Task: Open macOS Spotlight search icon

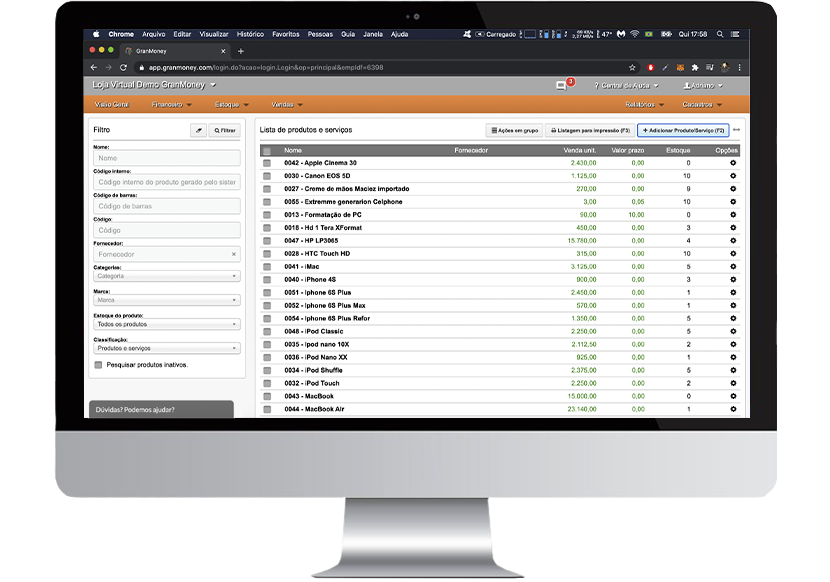Action: pos(720,34)
